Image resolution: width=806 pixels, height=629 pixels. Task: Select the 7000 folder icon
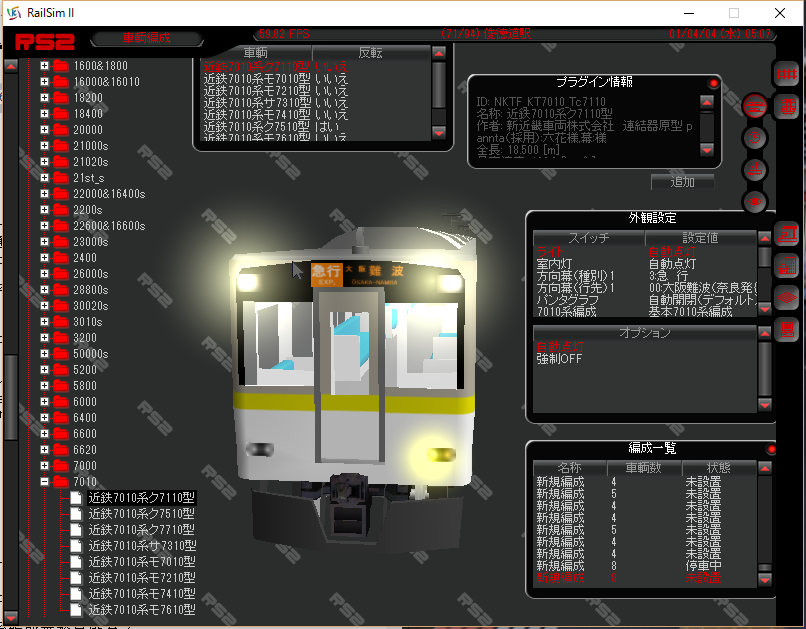pos(61,466)
